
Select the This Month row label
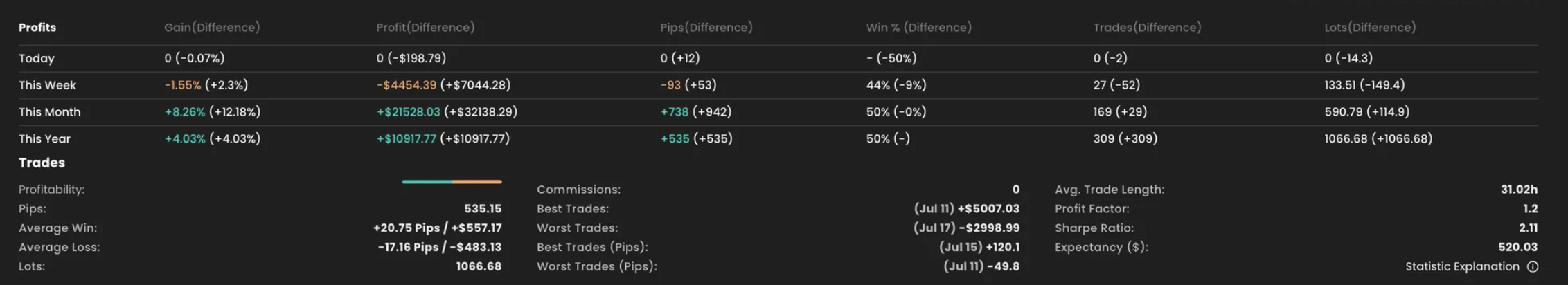click(x=49, y=112)
